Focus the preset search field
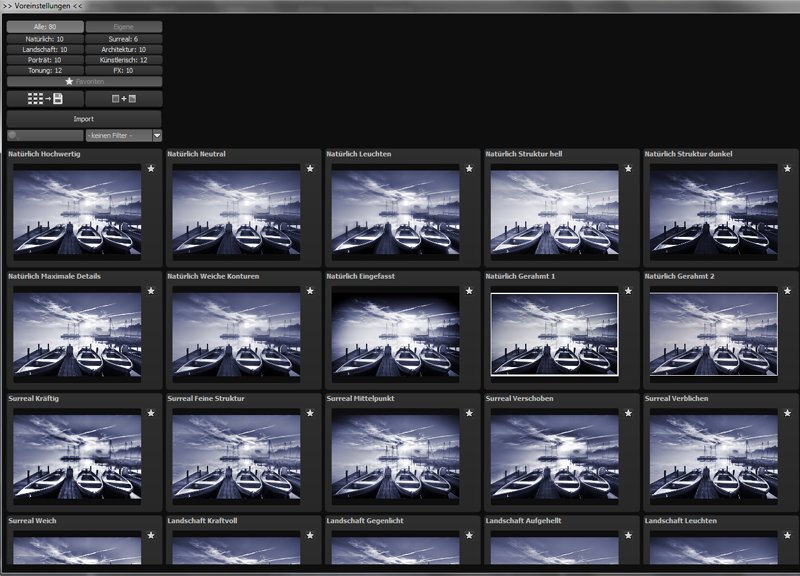 [x=45, y=136]
